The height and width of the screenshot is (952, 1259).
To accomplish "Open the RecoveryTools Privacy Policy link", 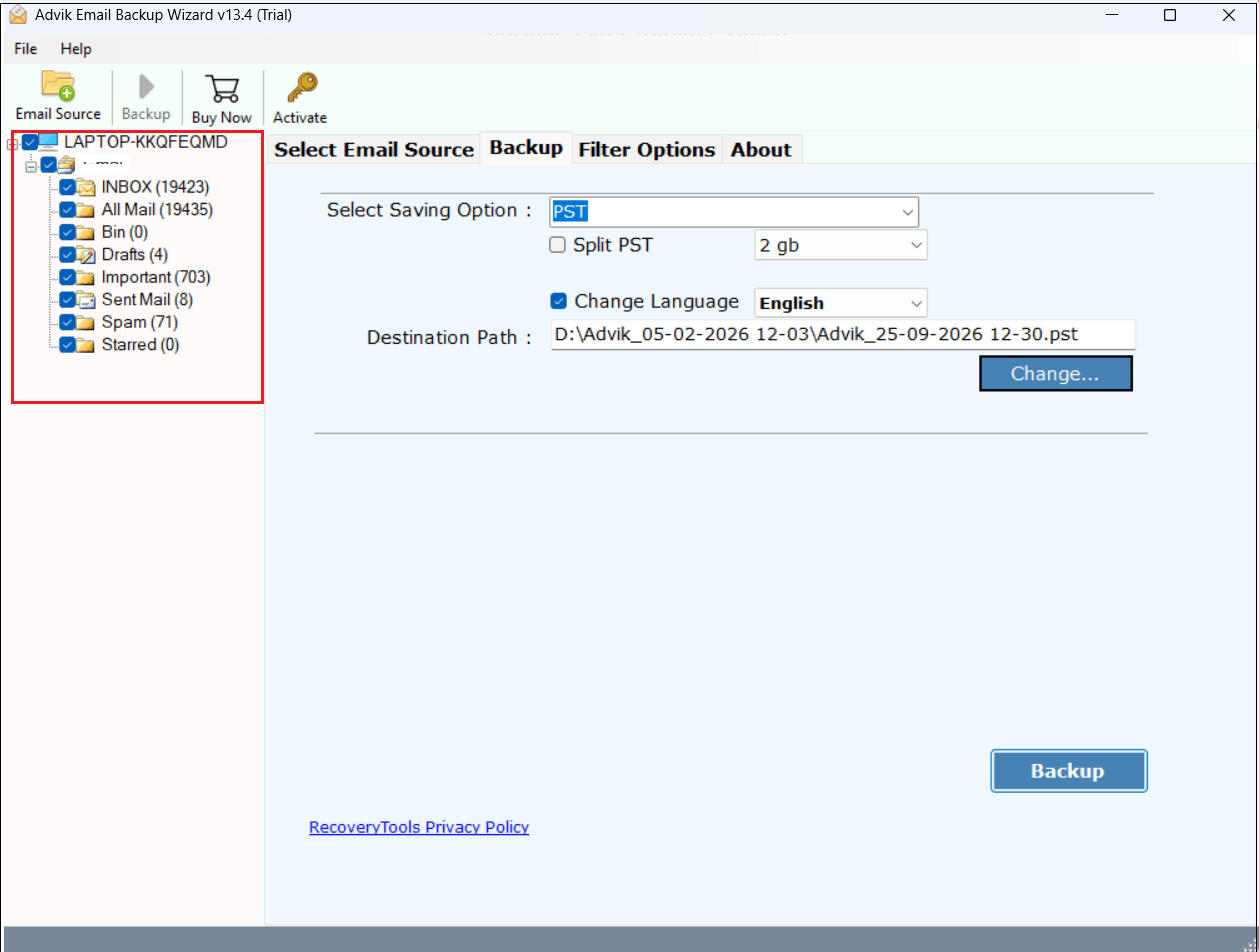I will coord(419,827).
